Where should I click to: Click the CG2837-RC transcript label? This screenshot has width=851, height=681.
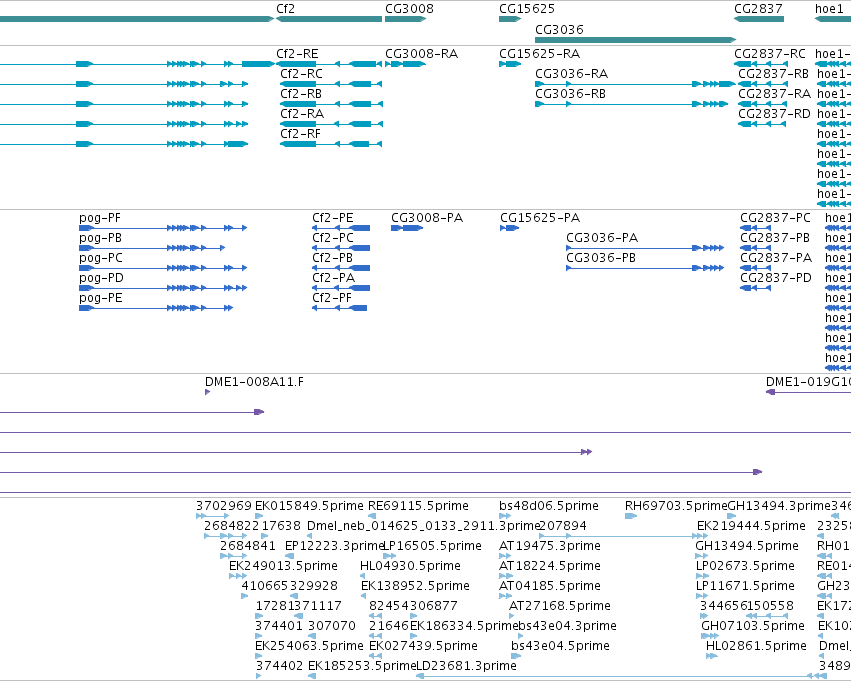(x=770, y=54)
